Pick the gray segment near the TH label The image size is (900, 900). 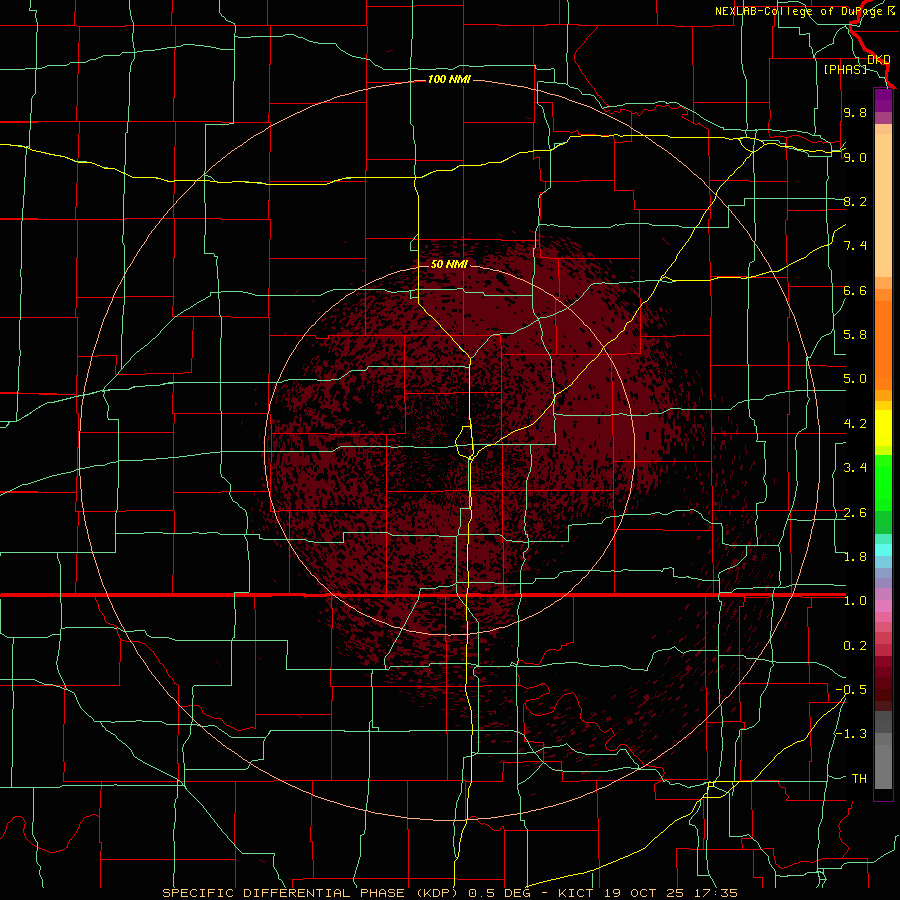pyautogui.click(x=883, y=766)
